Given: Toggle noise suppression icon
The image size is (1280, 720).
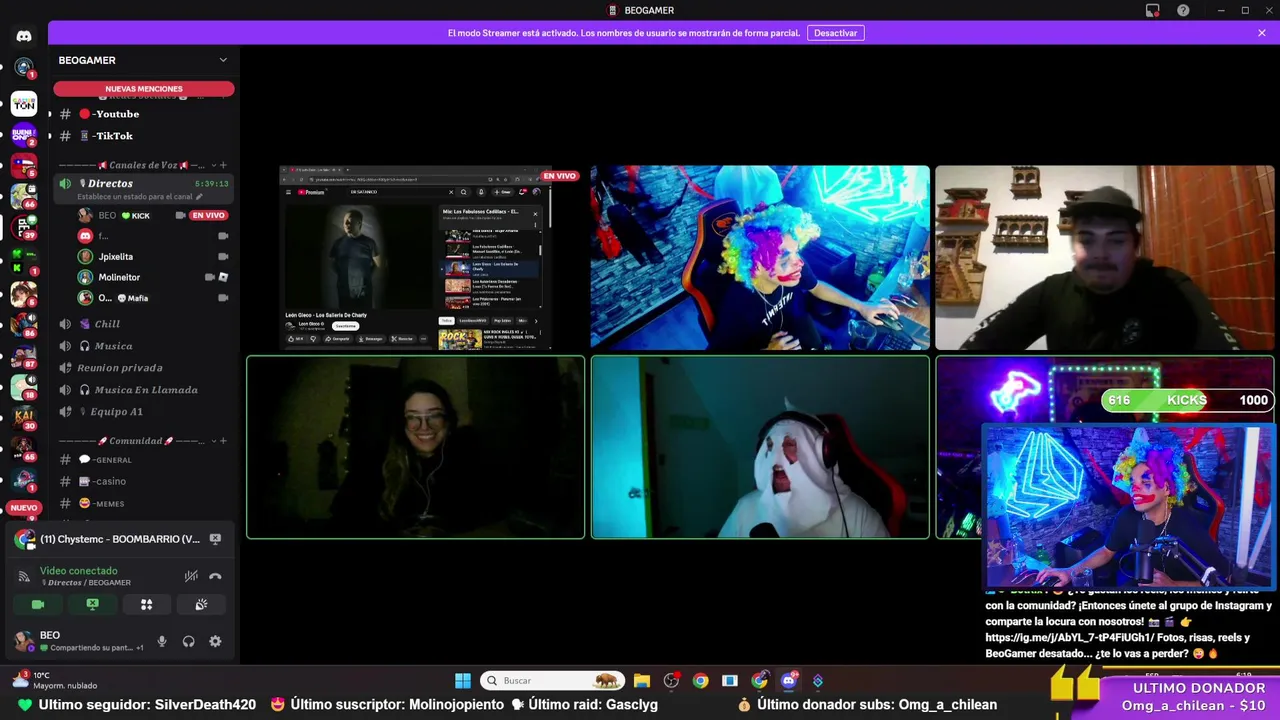Looking at the screenshot, I should pyautogui.click(x=191, y=576).
